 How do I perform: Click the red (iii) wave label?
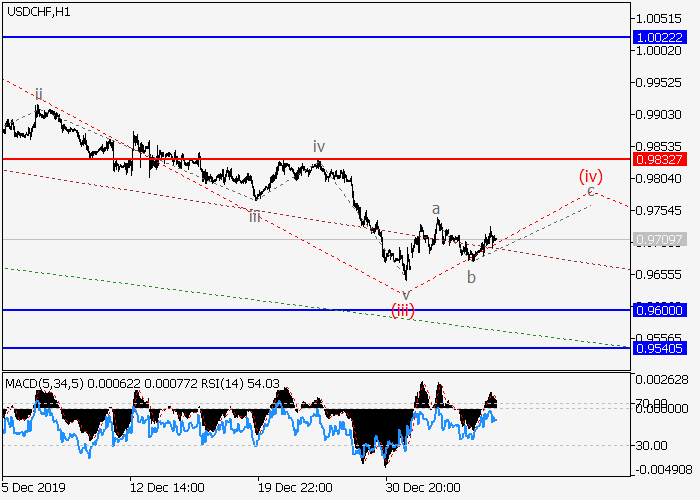tap(402, 310)
